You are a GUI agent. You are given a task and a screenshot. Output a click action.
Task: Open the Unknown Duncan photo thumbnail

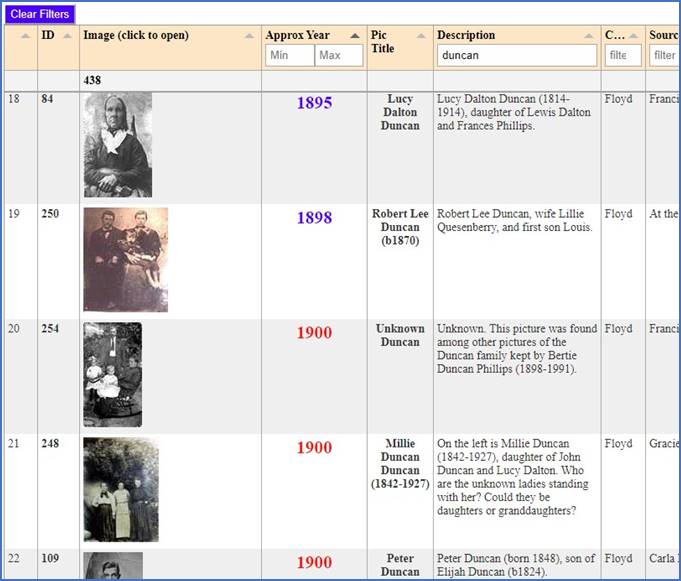click(112, 374)
